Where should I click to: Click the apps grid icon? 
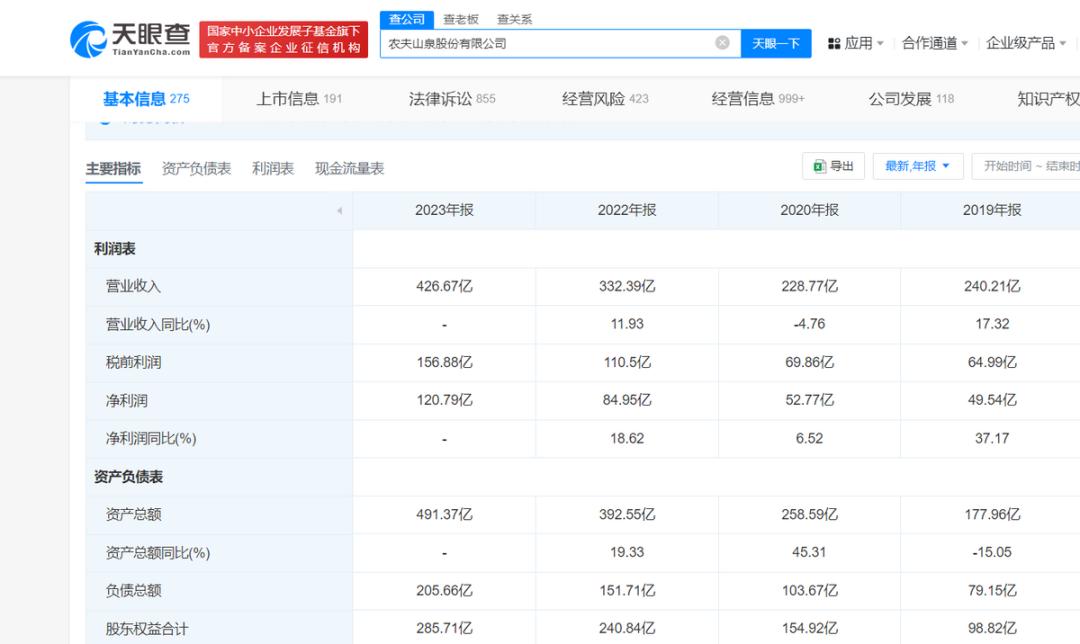(x=833, y=43)
